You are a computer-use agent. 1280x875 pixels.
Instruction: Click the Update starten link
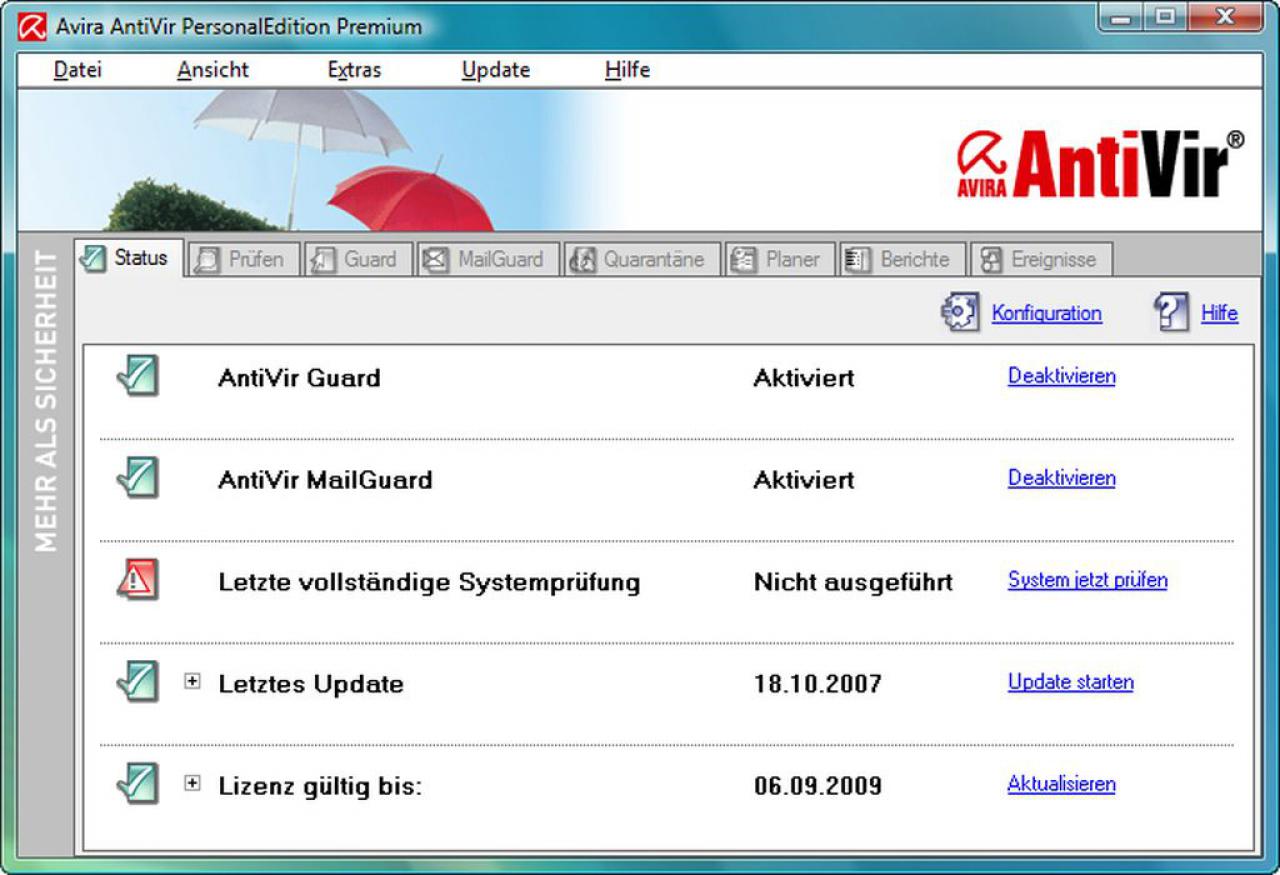[1071, 682]
